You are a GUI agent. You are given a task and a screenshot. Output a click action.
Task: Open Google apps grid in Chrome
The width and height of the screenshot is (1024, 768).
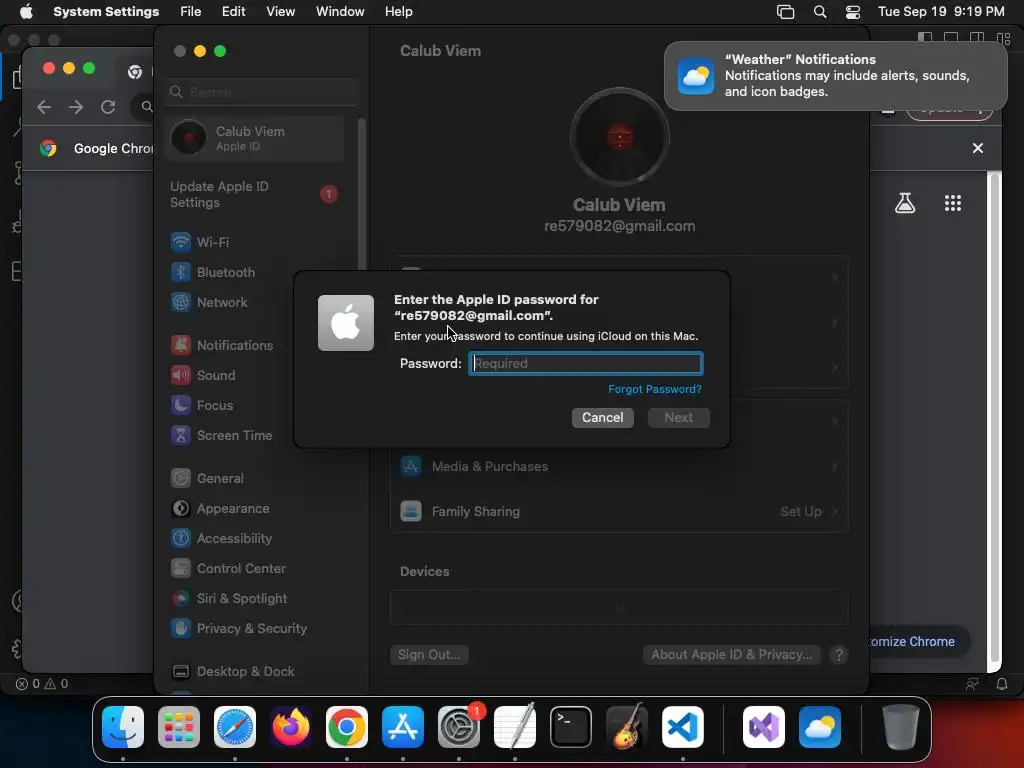[953, 203]
